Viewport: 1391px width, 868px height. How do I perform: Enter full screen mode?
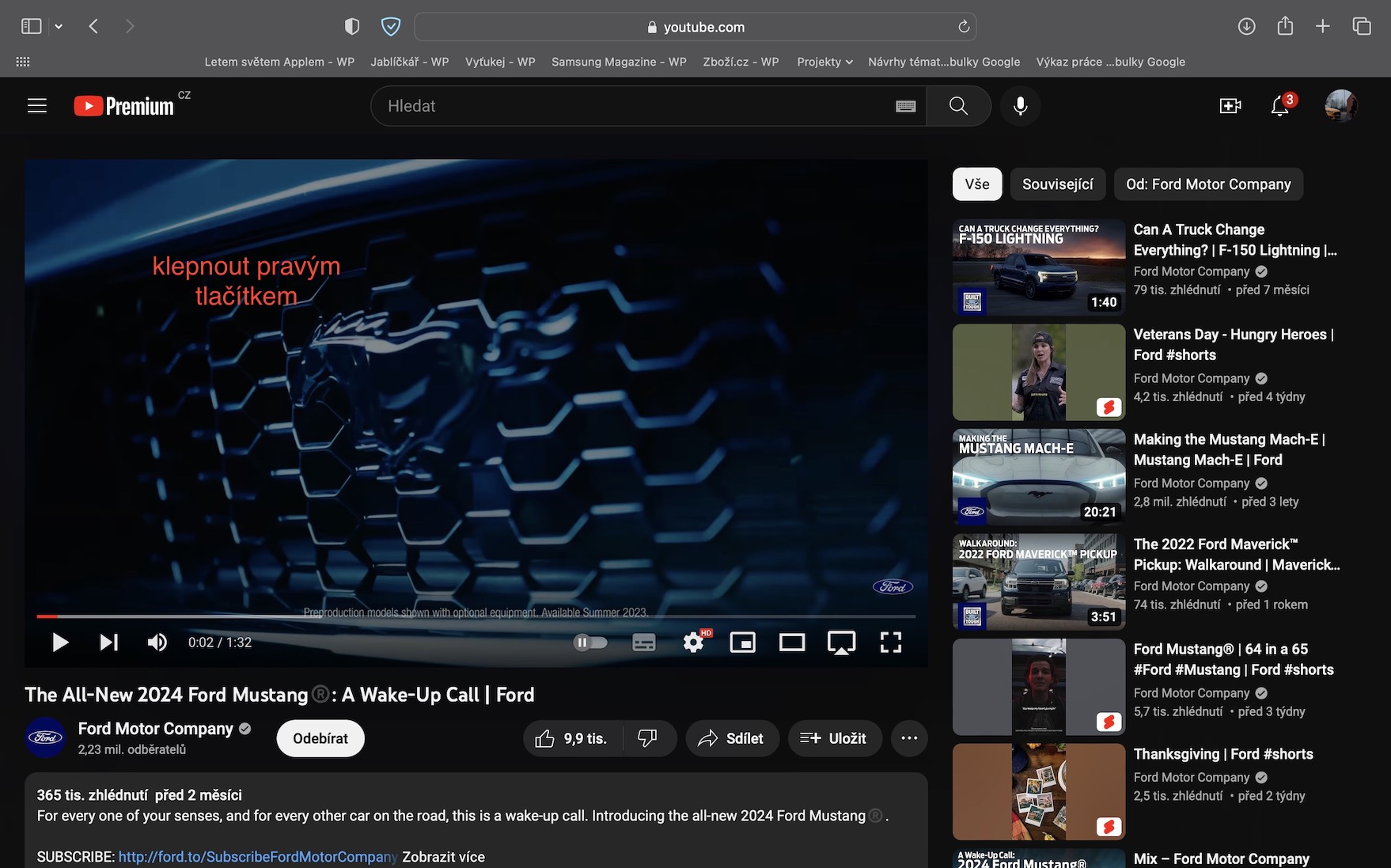point(891,642)
